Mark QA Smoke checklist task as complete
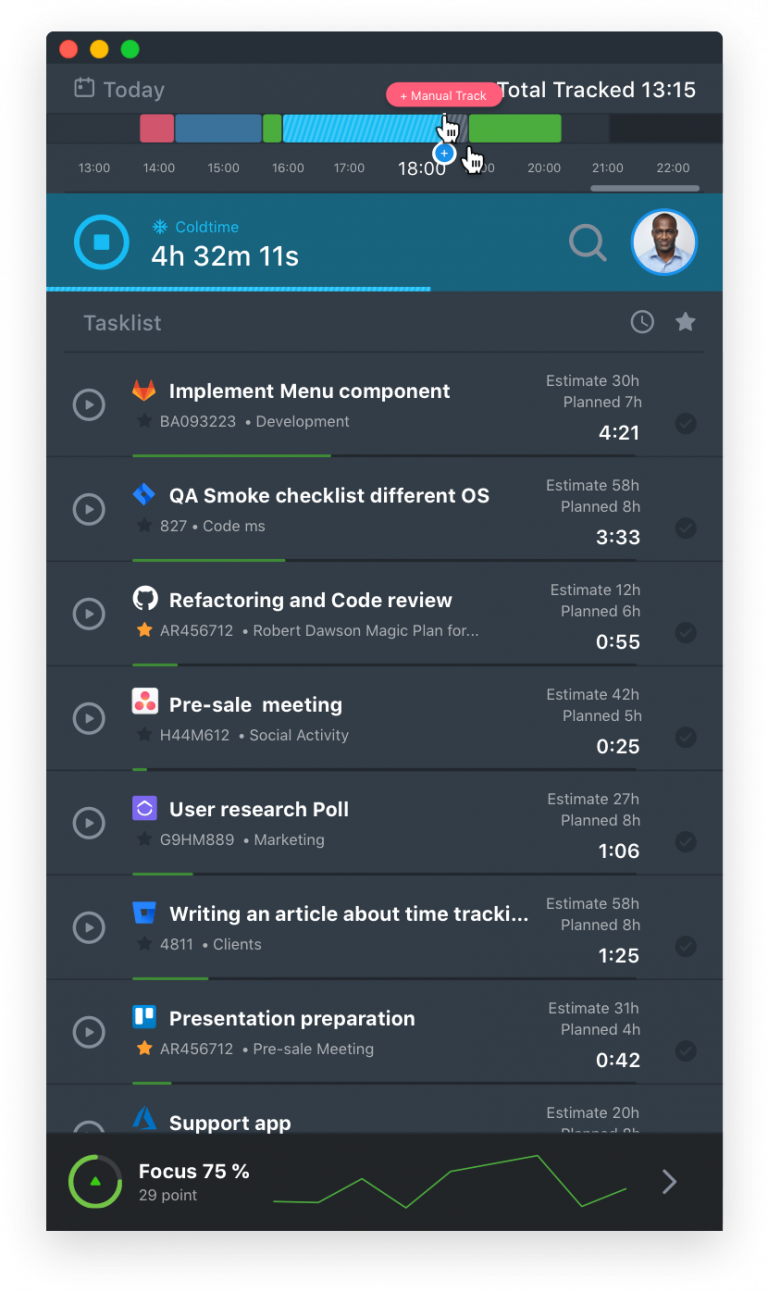The width and height of the screenshot is (768, 1292). pyautogui.click(x=686, y=528)
